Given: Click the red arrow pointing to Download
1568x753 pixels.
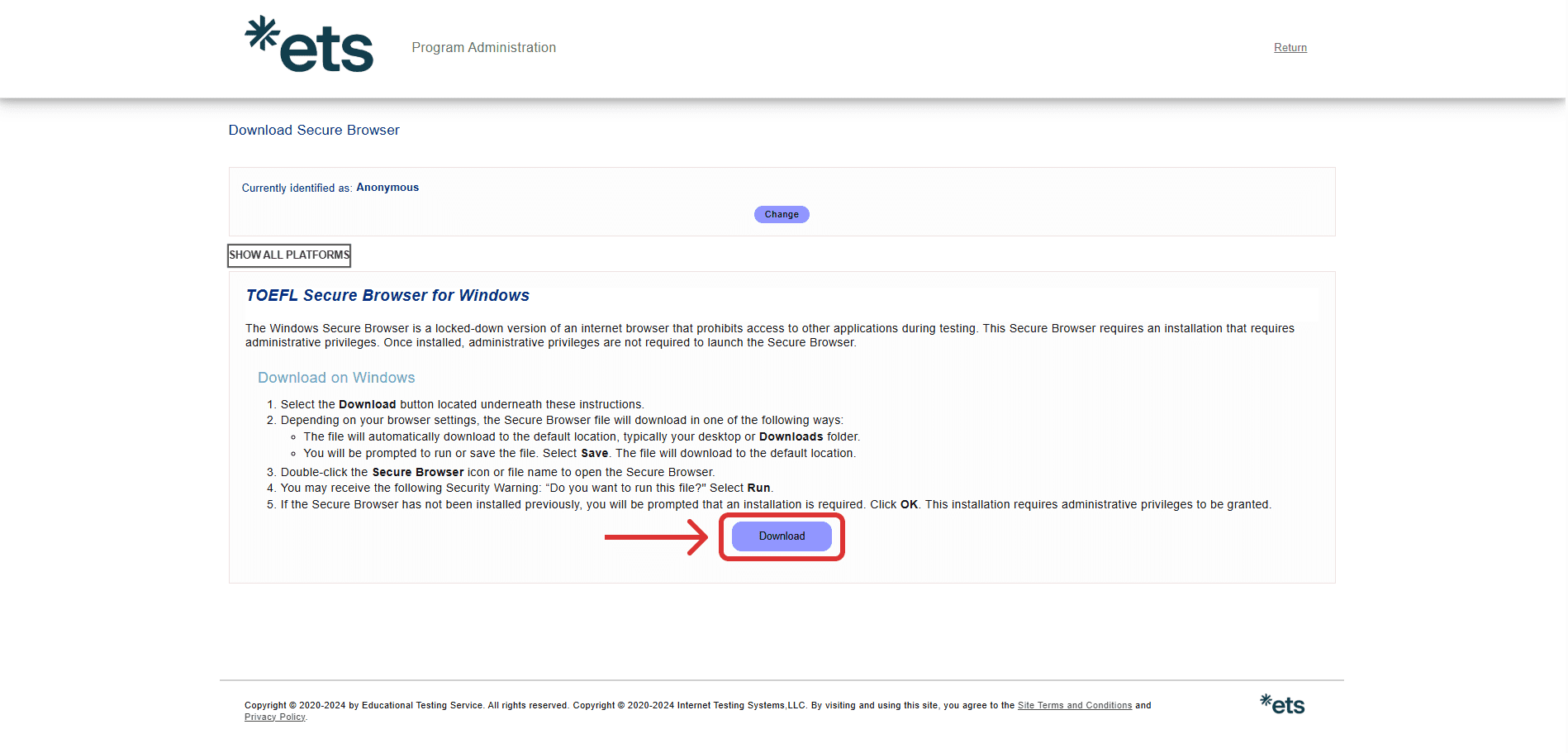Looking at the screenshot, I should click(656, 537).
